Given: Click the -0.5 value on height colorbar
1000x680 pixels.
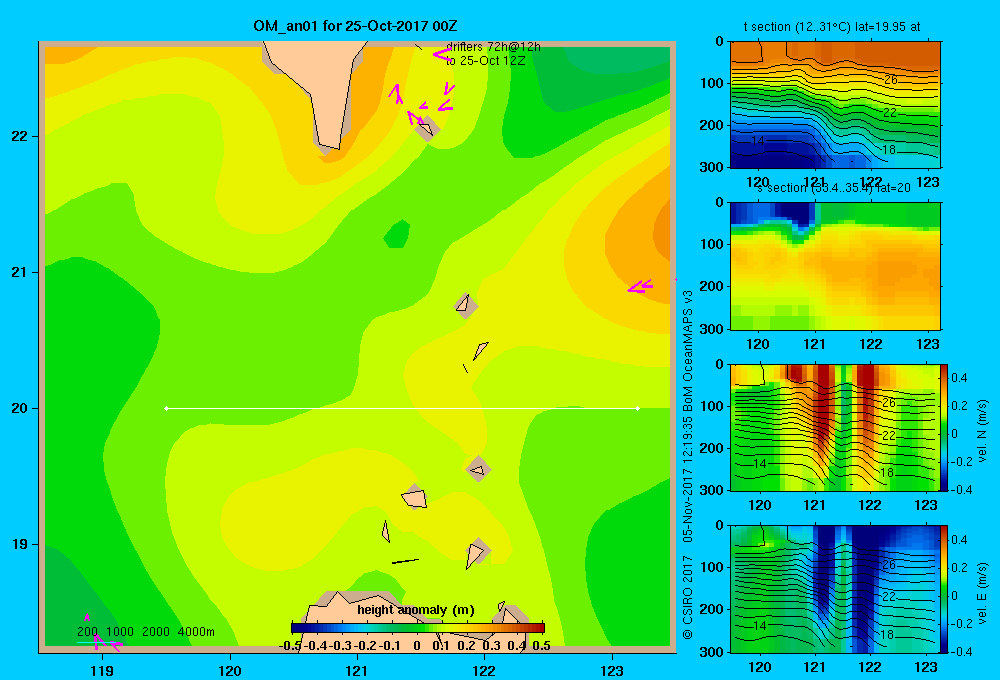Looking at the screenshot, I should coord(290,646).
